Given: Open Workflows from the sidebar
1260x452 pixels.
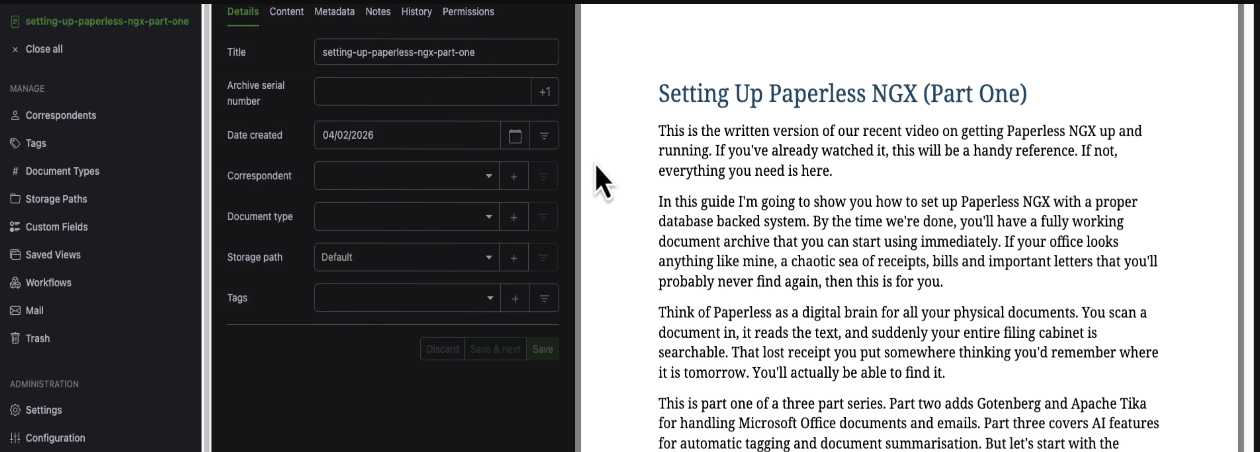Looking at the screenshot, I should tap(48, 283).
